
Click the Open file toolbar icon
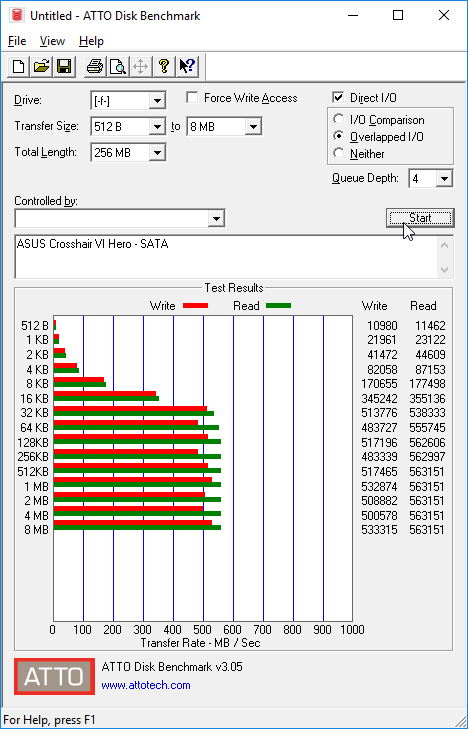41,66
